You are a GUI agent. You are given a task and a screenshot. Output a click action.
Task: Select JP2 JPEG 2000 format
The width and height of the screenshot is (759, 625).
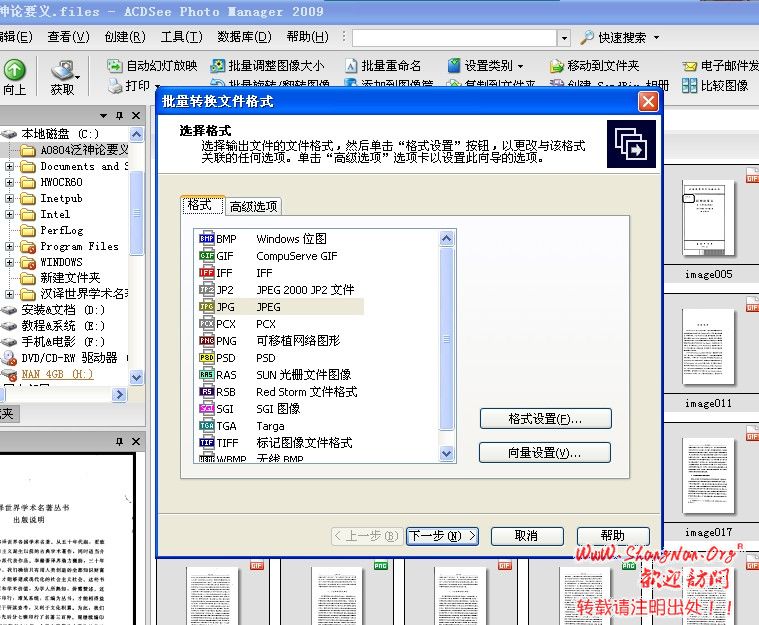click(x=280, y=290)
